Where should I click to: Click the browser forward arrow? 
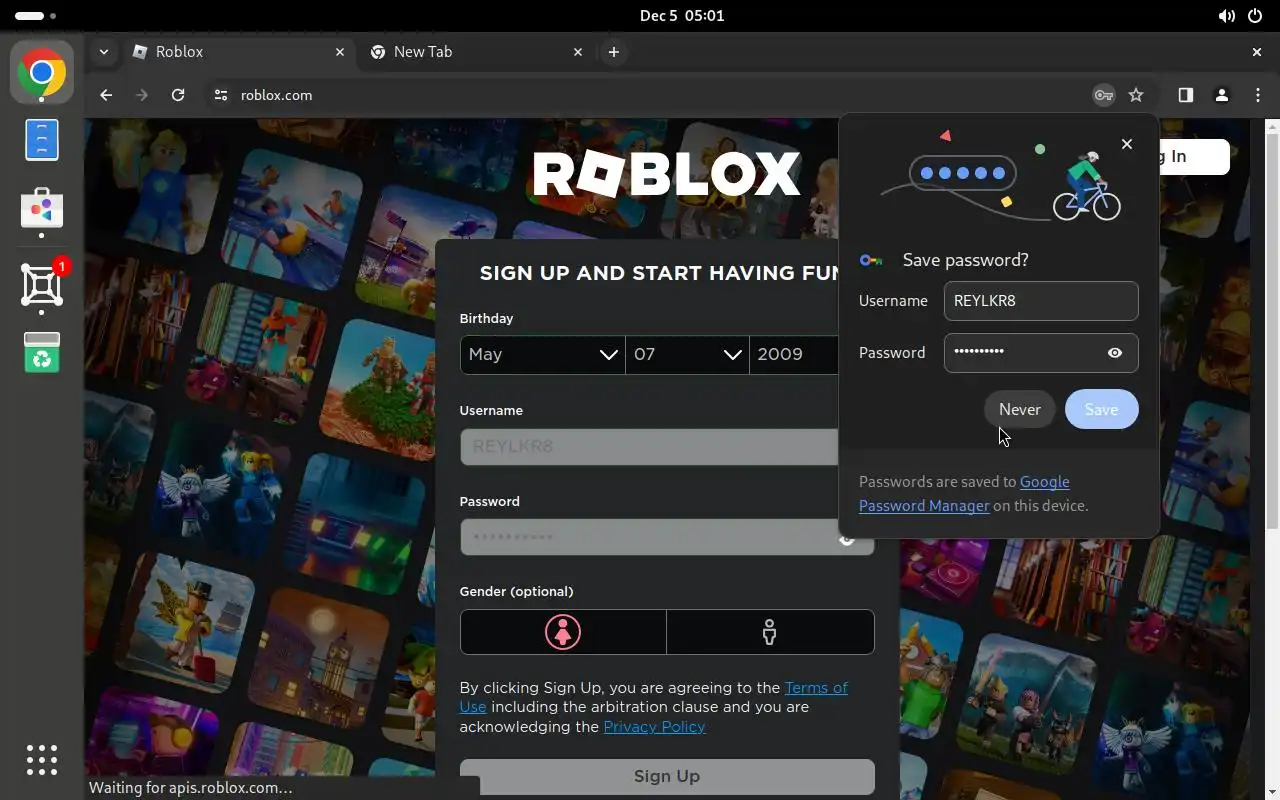click(x=142, y=95)
